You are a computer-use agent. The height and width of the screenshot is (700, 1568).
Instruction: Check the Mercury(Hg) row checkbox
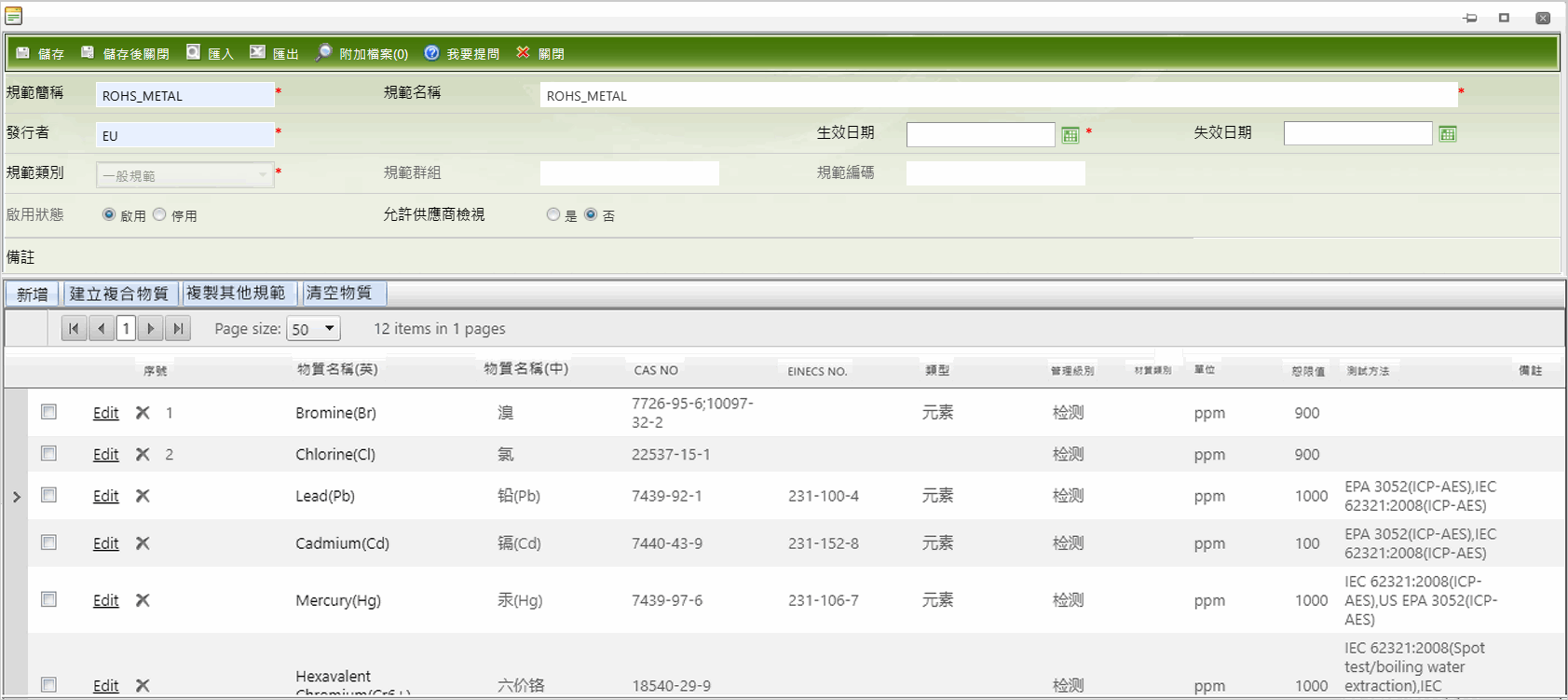click(x=49, y=599)
